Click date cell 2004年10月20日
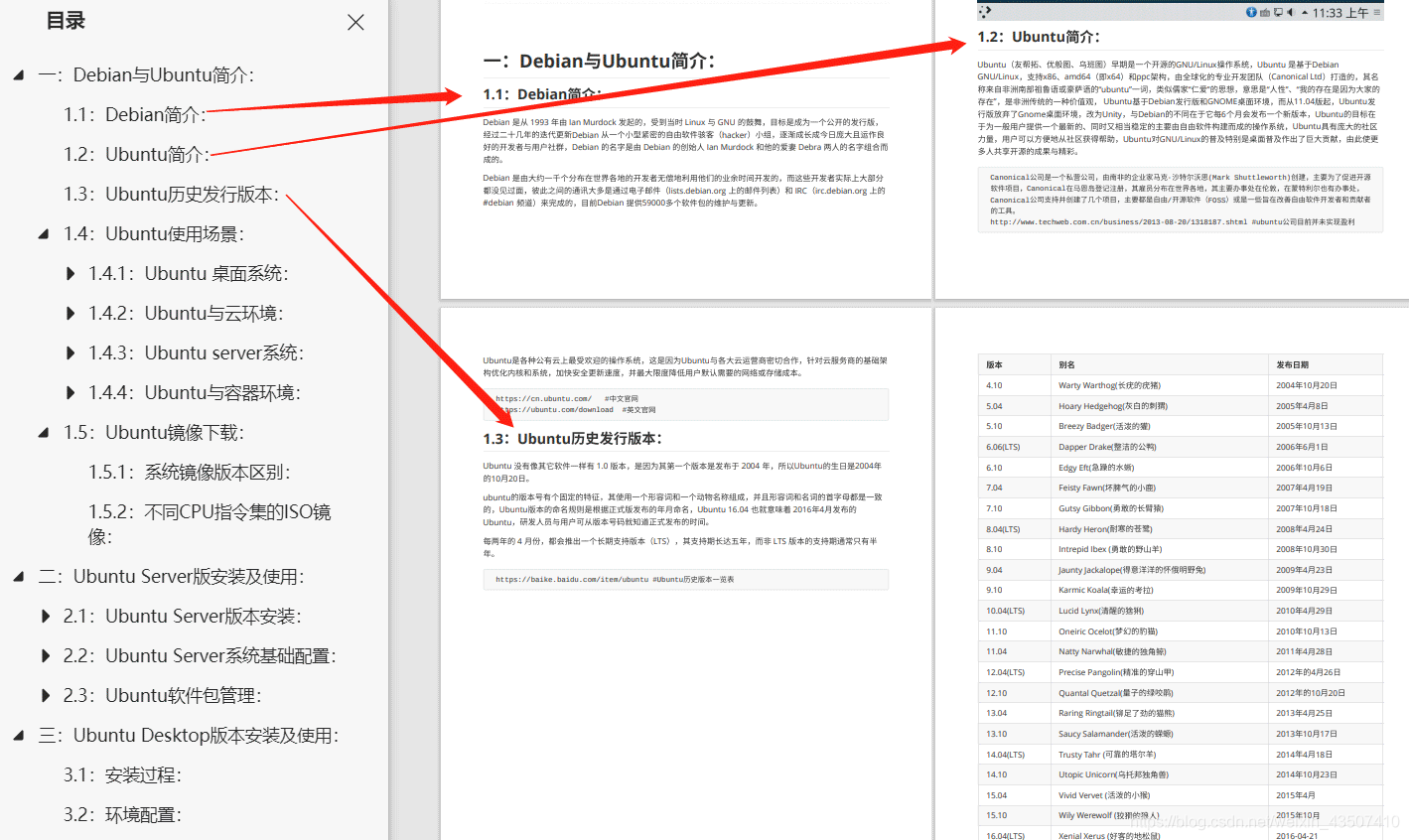Screen dimensions: 1409x840 pos(1307,385)
